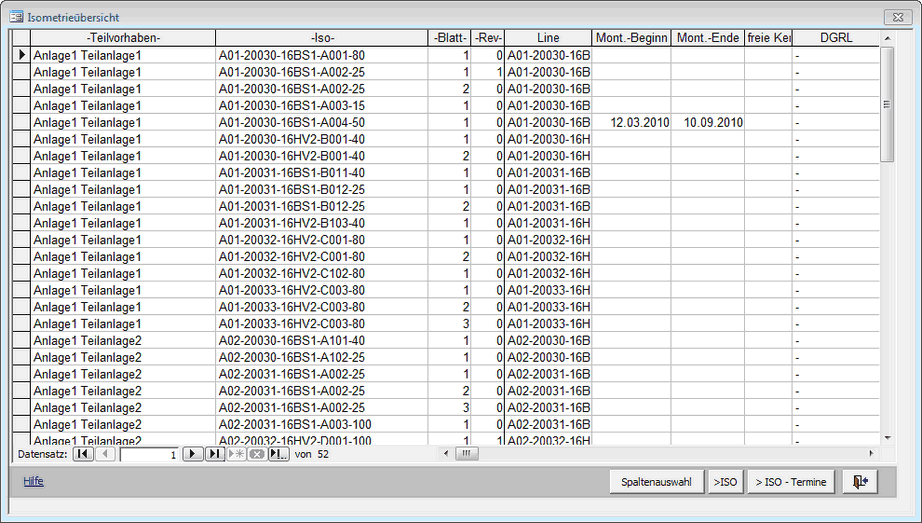The width and height of the screenshot is (922, 523).
Task: Jump to last record navigation button
Action: tap(214, 454)
